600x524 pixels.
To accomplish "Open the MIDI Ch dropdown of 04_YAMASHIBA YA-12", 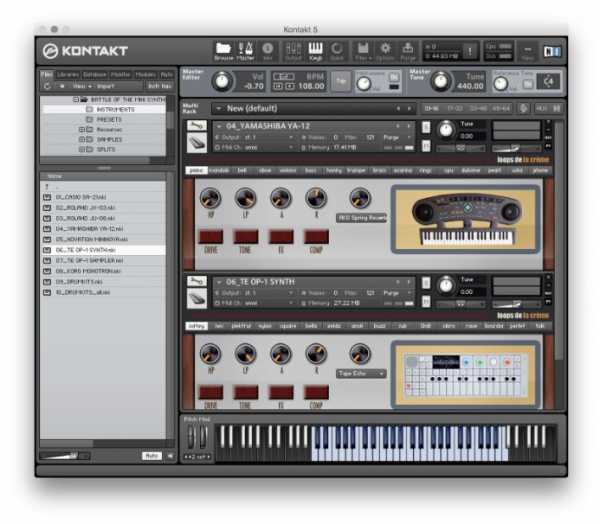I will click(254, 147).
